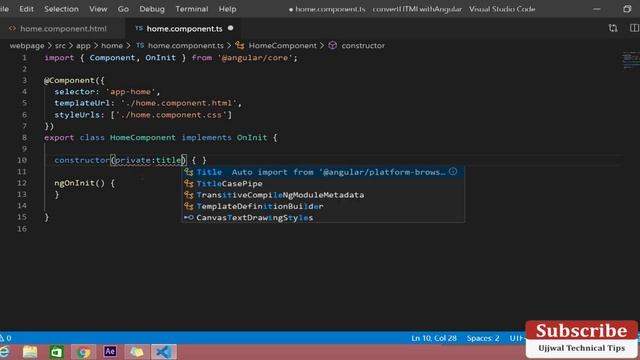Click HomeComponent class name in code

pyautogui.click(x=143, y=138)
